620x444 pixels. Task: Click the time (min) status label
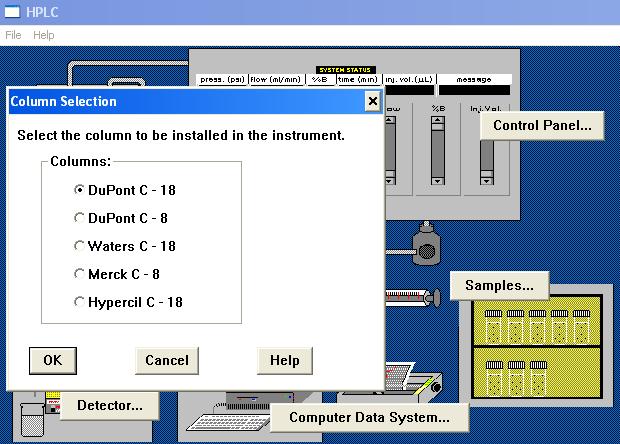click(x=358, y=79)
